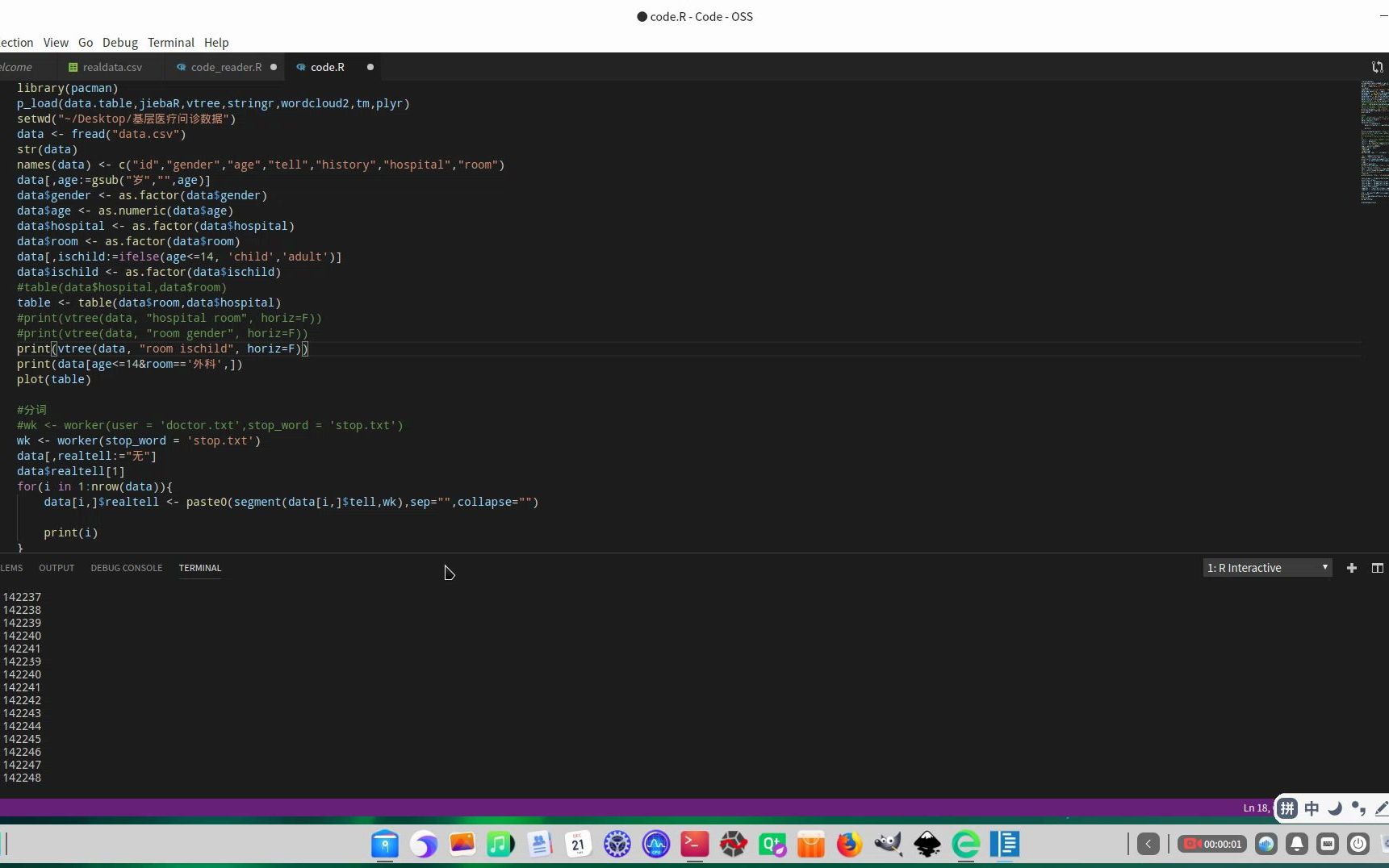Screen dimensions: 1389x868
Task: Click unsaved dot on code_reader.R tab
Action: tap(274, 67)
